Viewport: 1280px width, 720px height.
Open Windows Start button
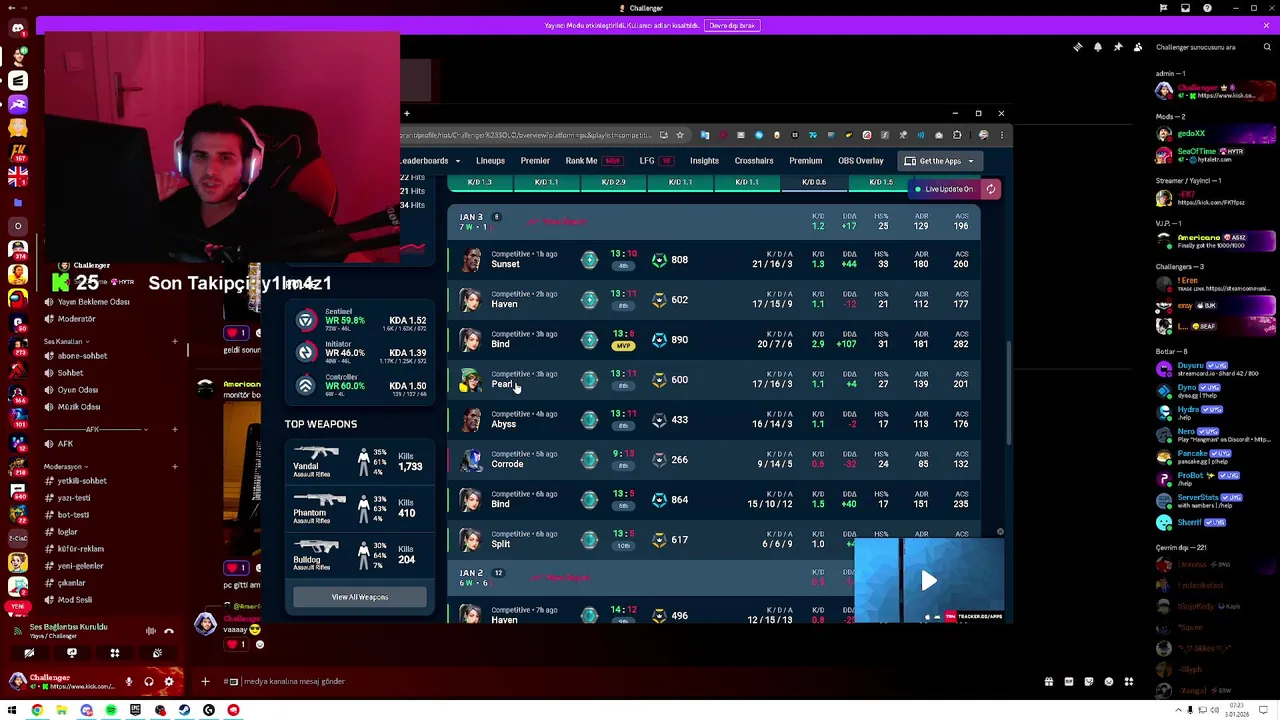pos(12,710)
